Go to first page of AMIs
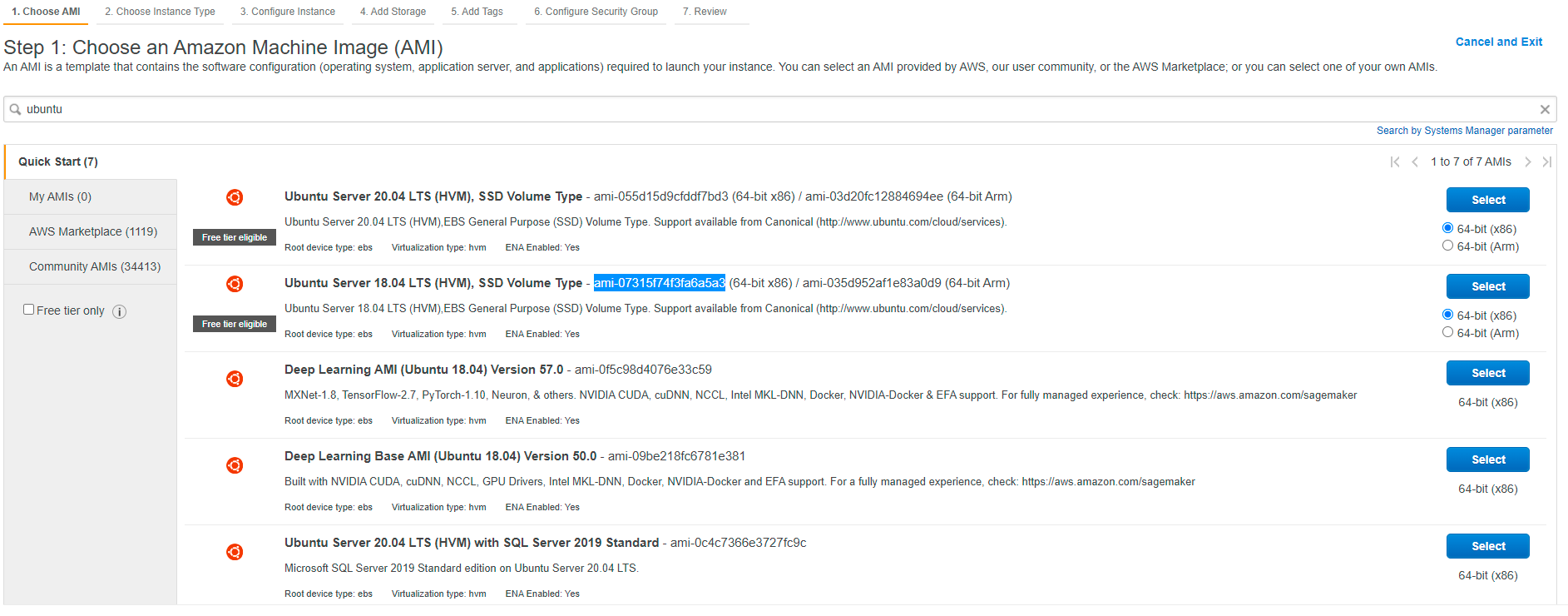 pos(1395,161)
